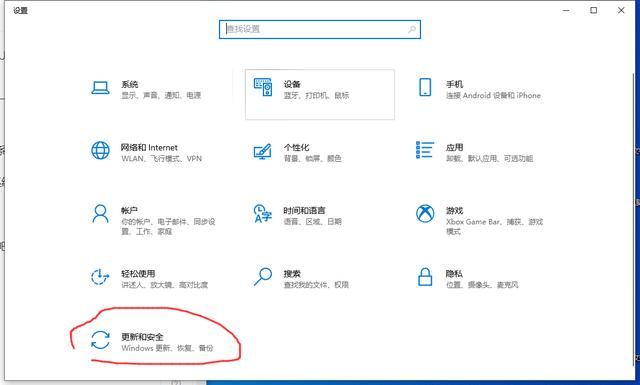The height and width of the screenshot is (385, 640).
Task: Open the 应用 (Apps) list icon
Action: [425, 150]
